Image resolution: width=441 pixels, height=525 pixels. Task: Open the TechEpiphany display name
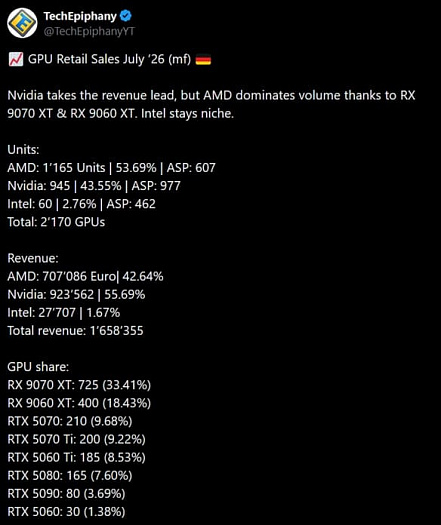click(80, 16)
